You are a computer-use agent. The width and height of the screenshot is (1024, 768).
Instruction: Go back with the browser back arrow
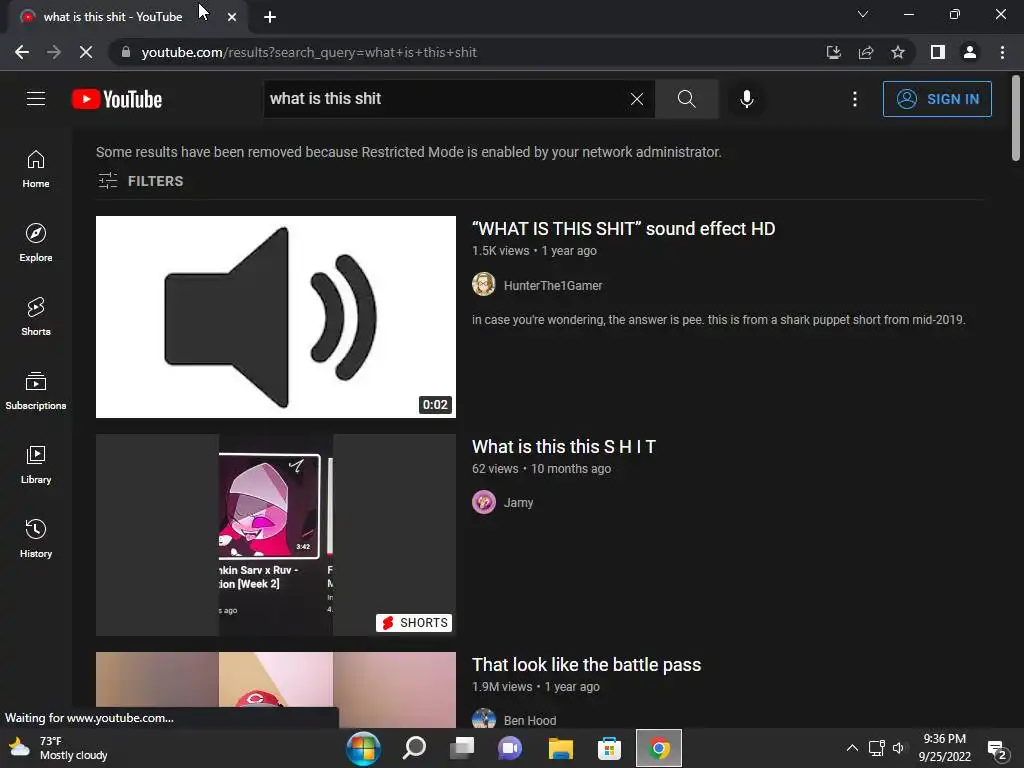click(22, 52)
